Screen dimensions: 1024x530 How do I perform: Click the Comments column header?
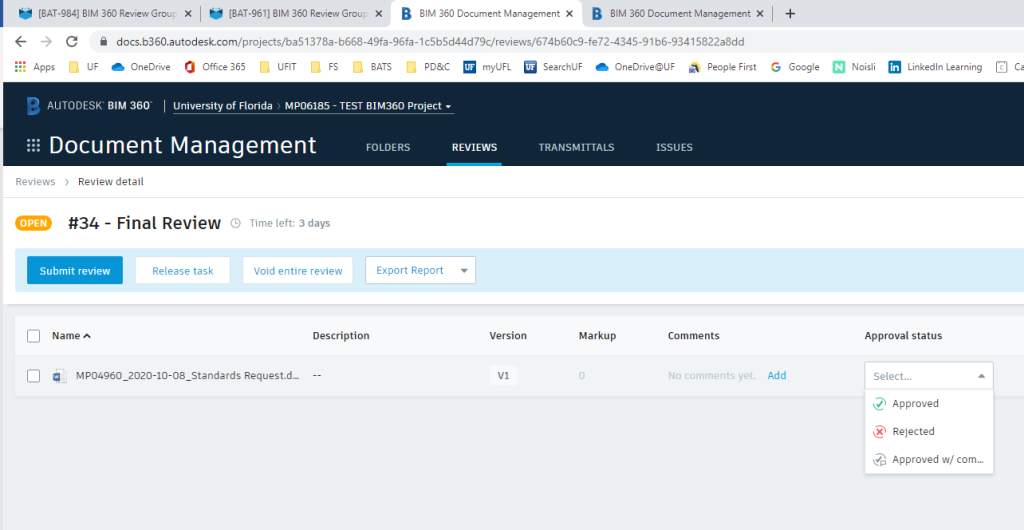point(694,335)
